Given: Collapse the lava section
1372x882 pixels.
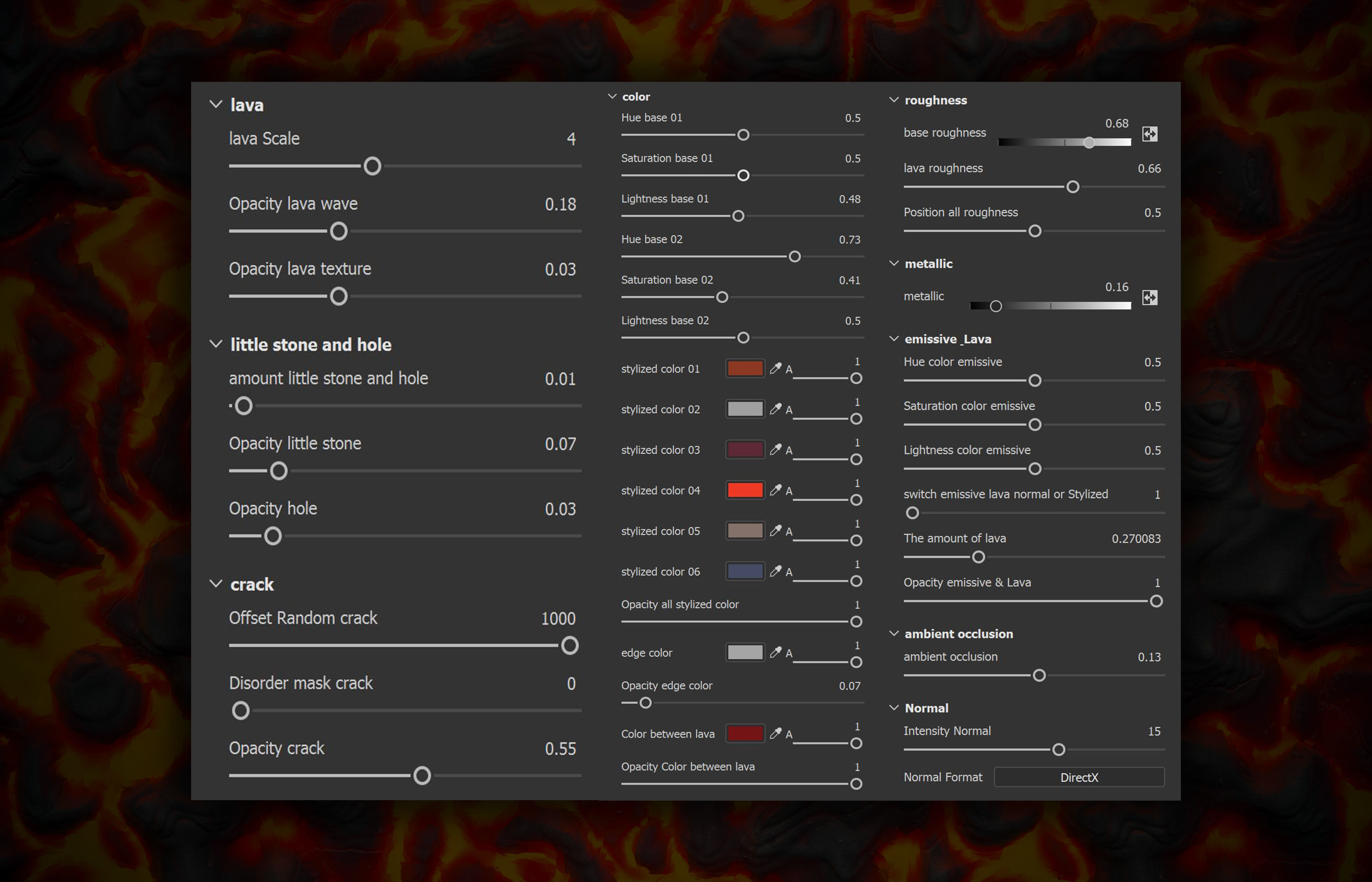Looking at the screenshot, I should [216, 104].
